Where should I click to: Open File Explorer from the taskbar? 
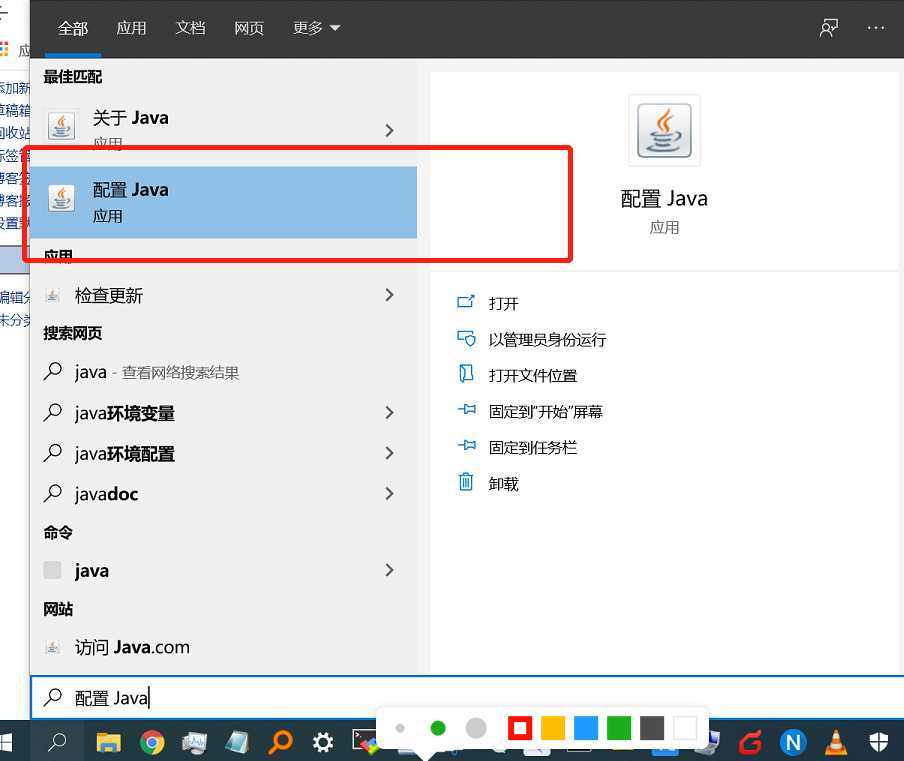[x=108, y=743]
